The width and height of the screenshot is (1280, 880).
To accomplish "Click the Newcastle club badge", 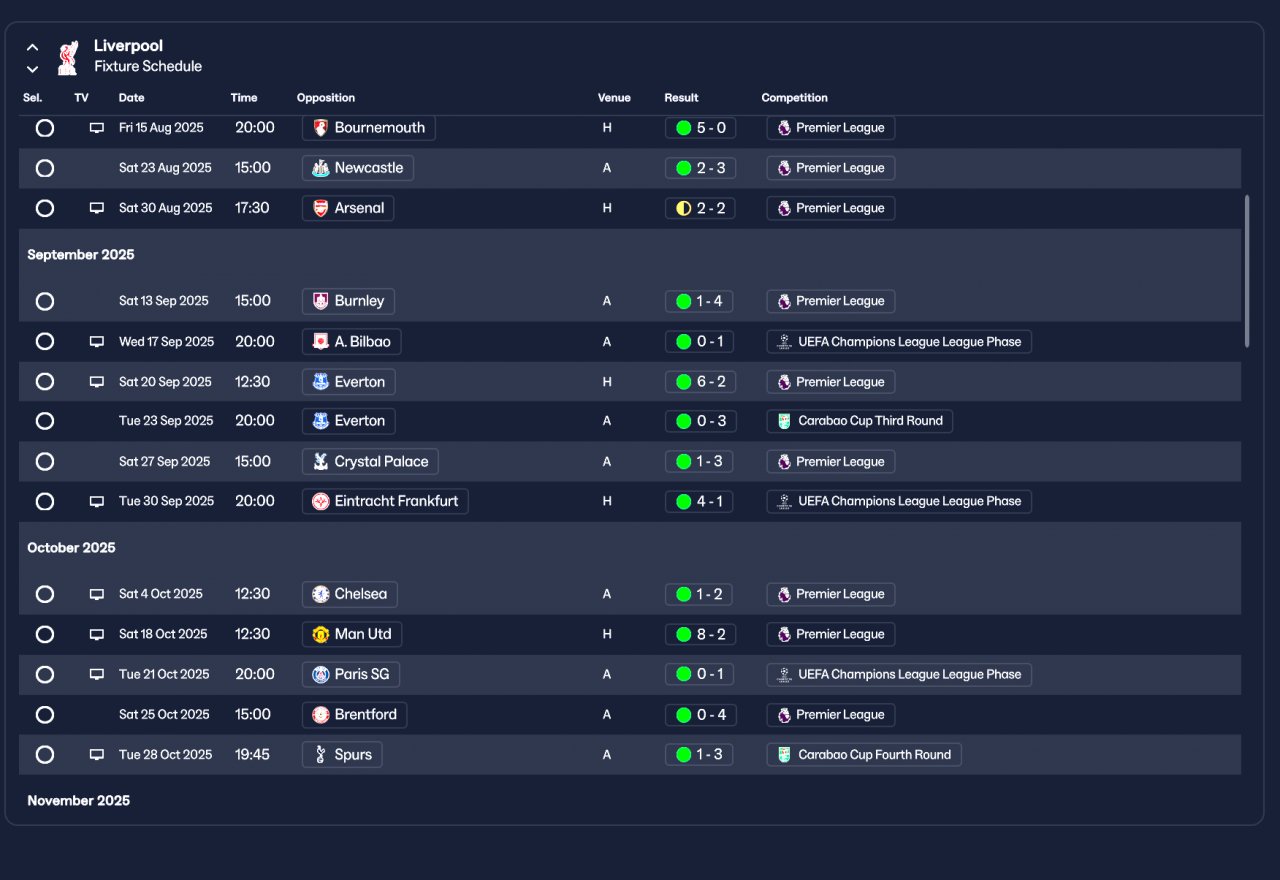I will pos(321,168).
